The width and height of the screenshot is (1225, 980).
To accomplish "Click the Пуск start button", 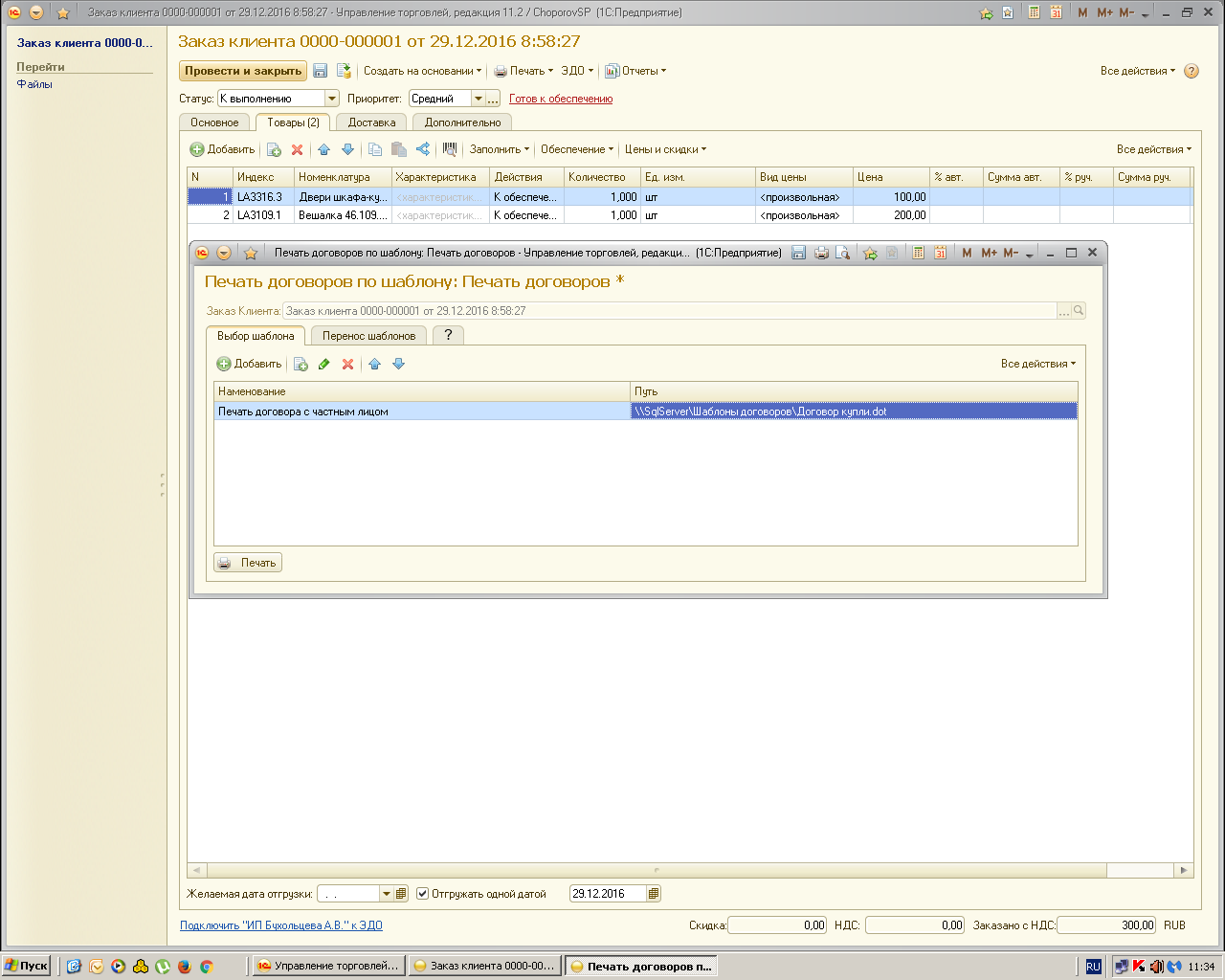I will (x=26, y=966).
